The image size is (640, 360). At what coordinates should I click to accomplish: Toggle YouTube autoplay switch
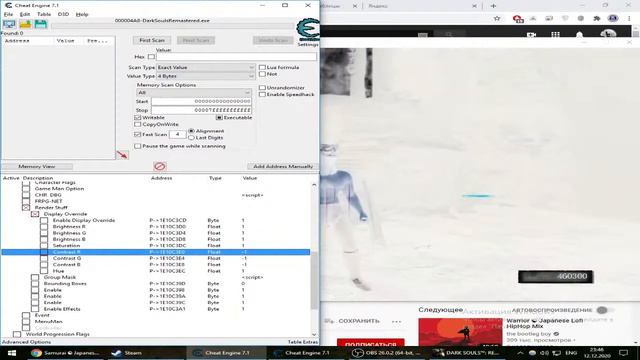pyautogui.click(x=604, y=310)
